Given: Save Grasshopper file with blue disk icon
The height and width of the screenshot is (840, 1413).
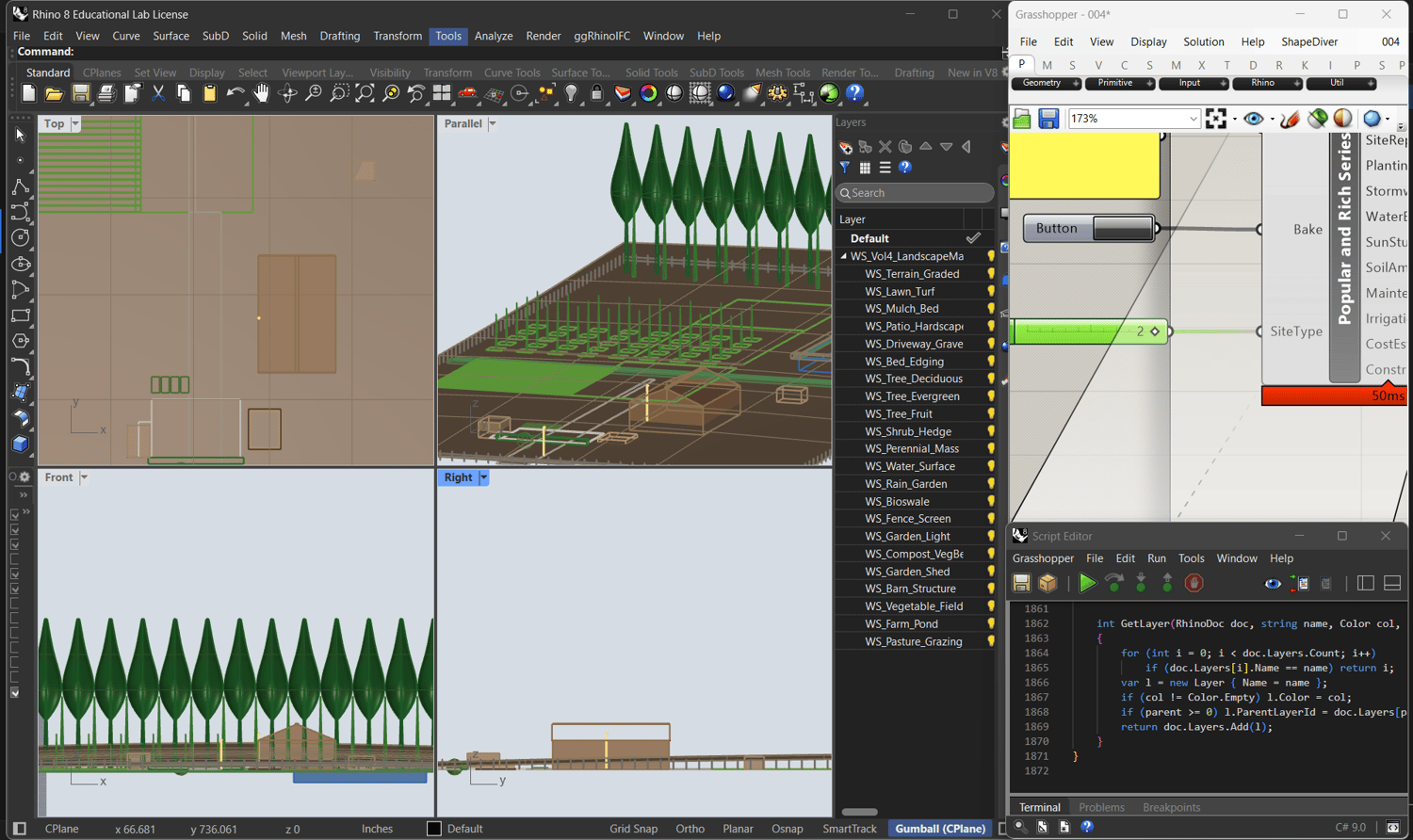Looking at the screenshot, I should [1048, 119].
